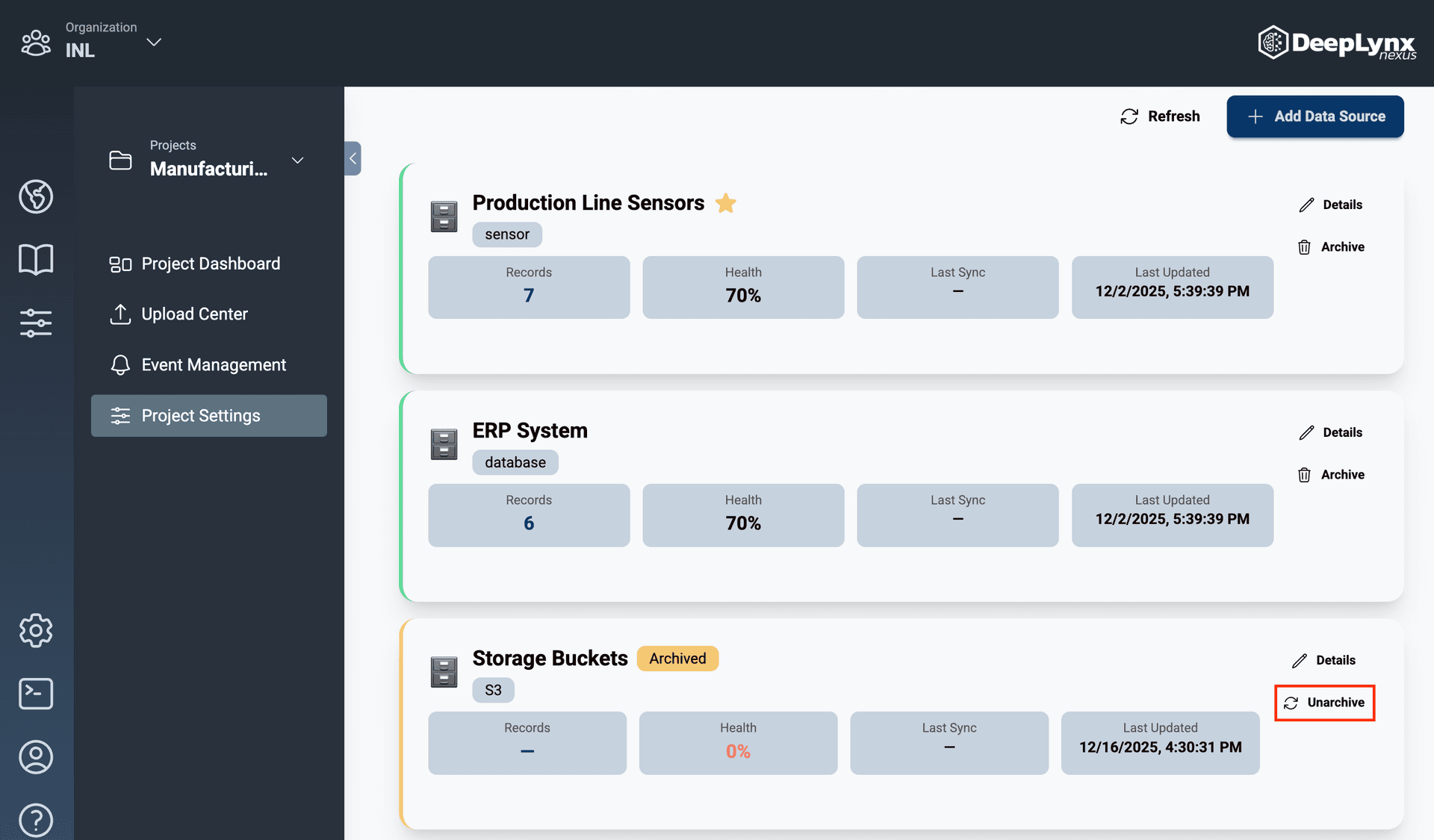Expand the Organization INL dropdown
The height and width of the screenshot is (840, 1434).
[x=154, y=42]
